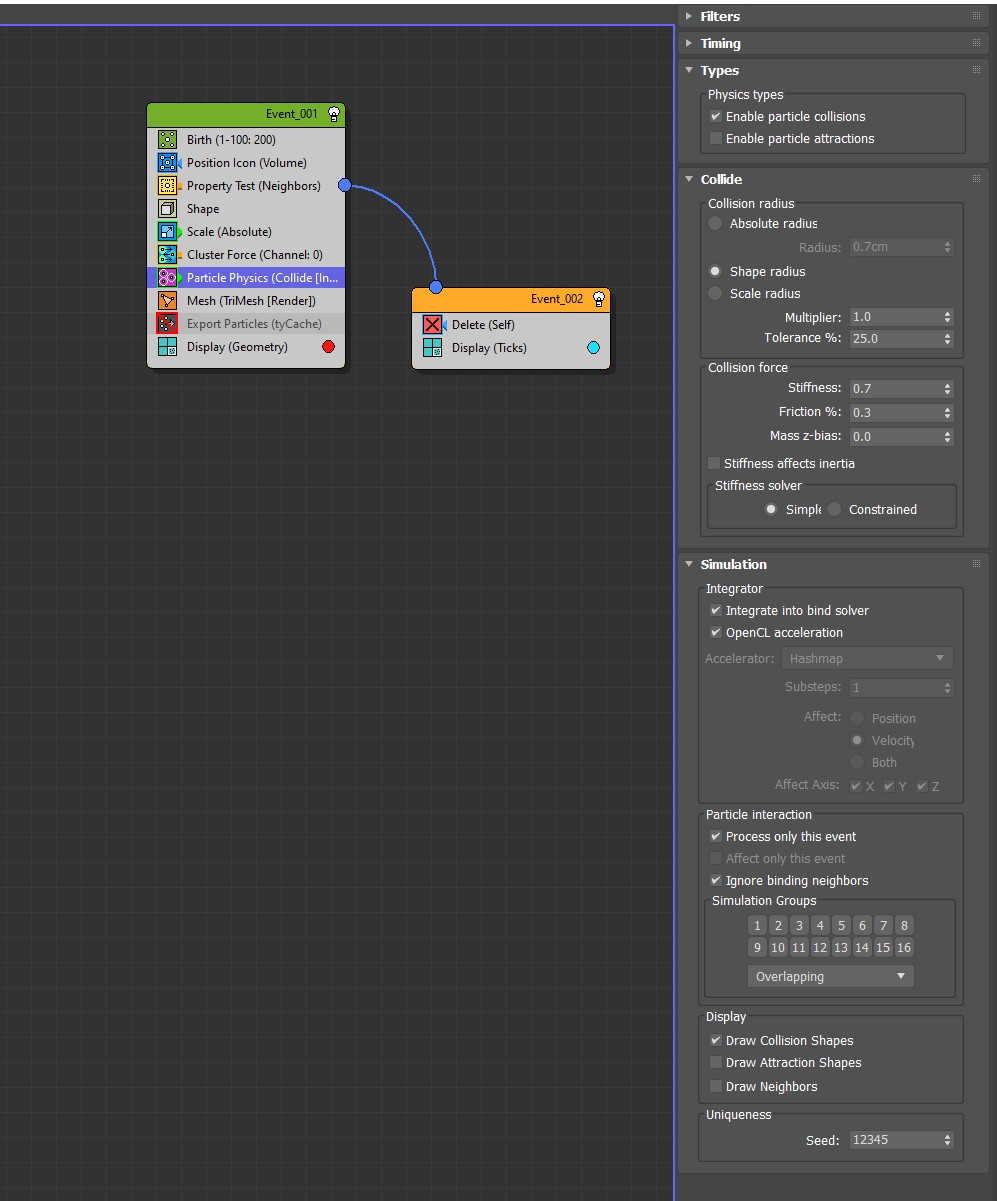
Task: Click the Mesh (TriMesh) operator icon
Action: click(x=168, y=301)
